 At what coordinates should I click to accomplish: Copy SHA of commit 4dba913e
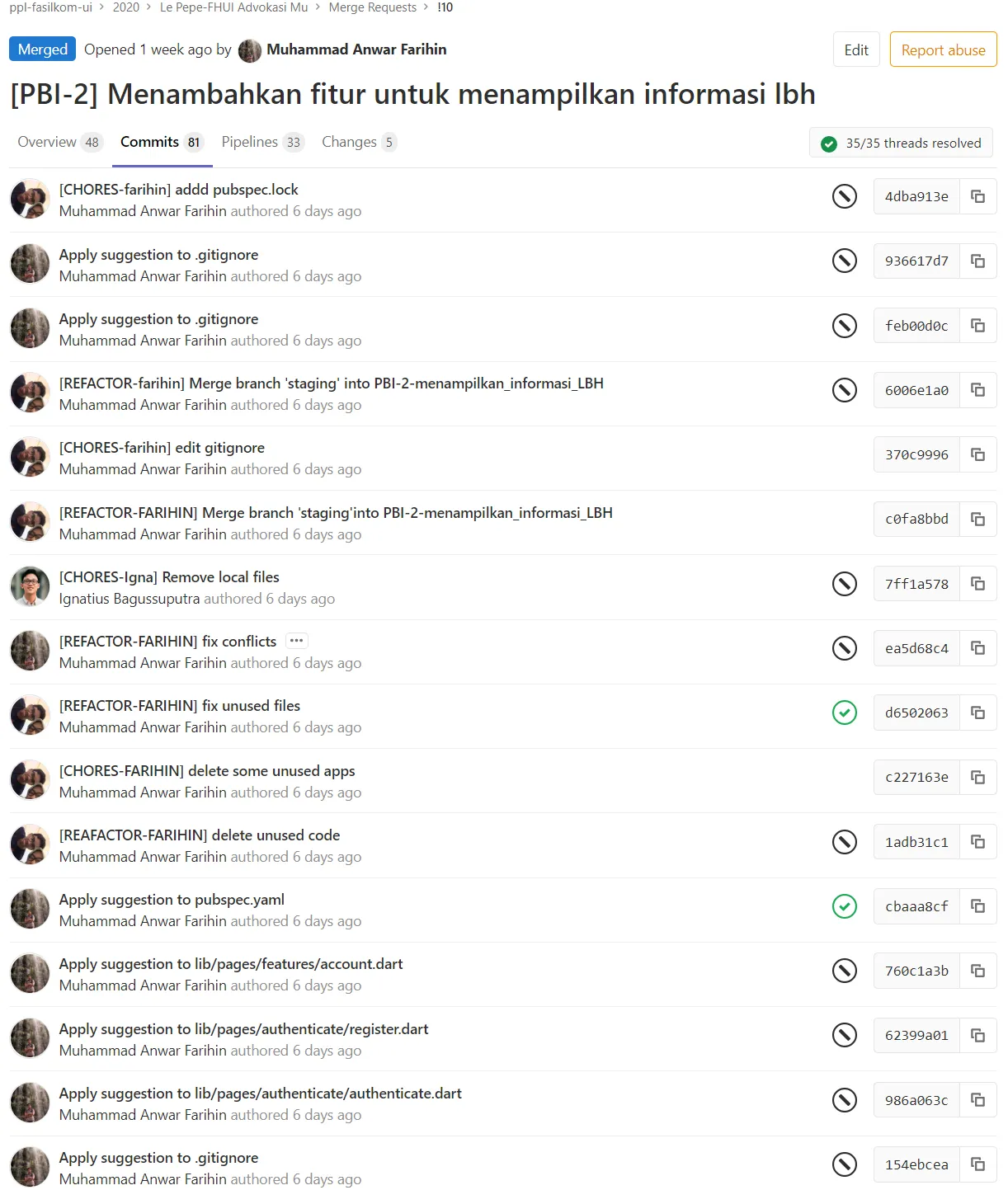click(x=978, y=196)
